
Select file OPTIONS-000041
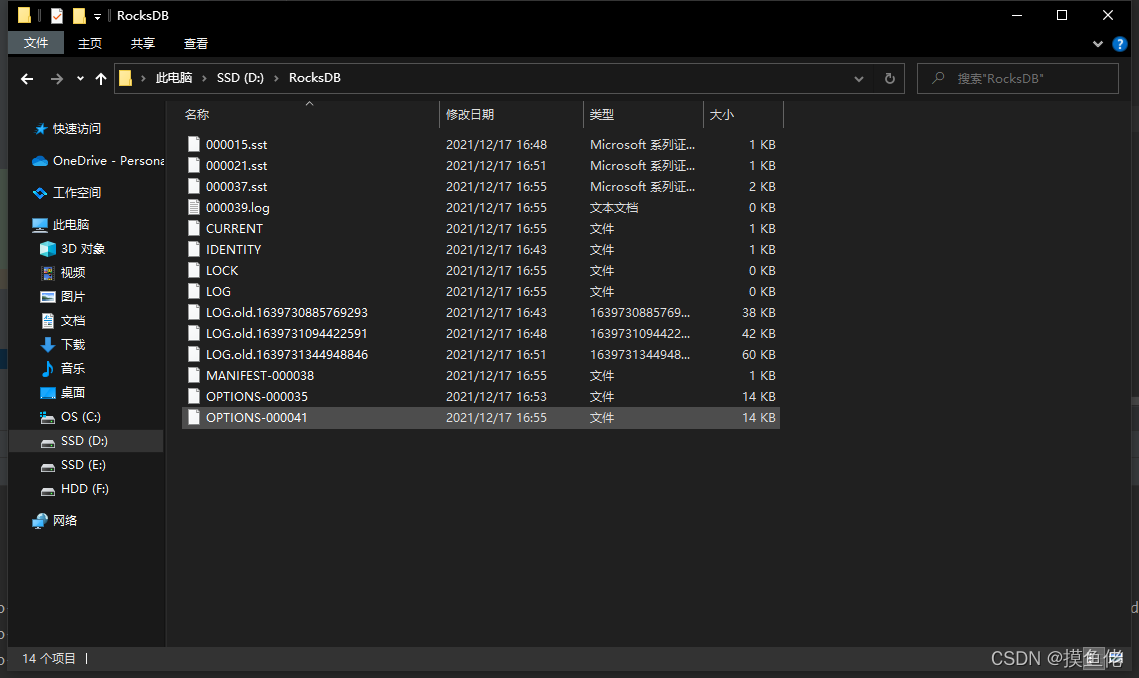481,418
